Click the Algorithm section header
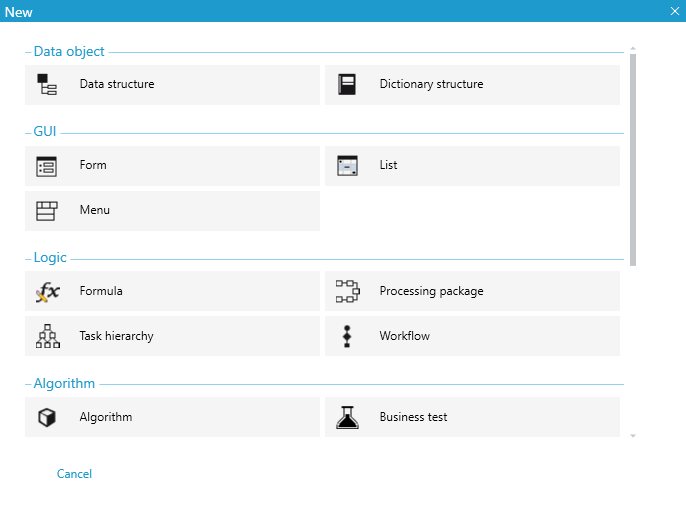Image resolution: width=686 pixels, height=514 pixels. [64, 384]
